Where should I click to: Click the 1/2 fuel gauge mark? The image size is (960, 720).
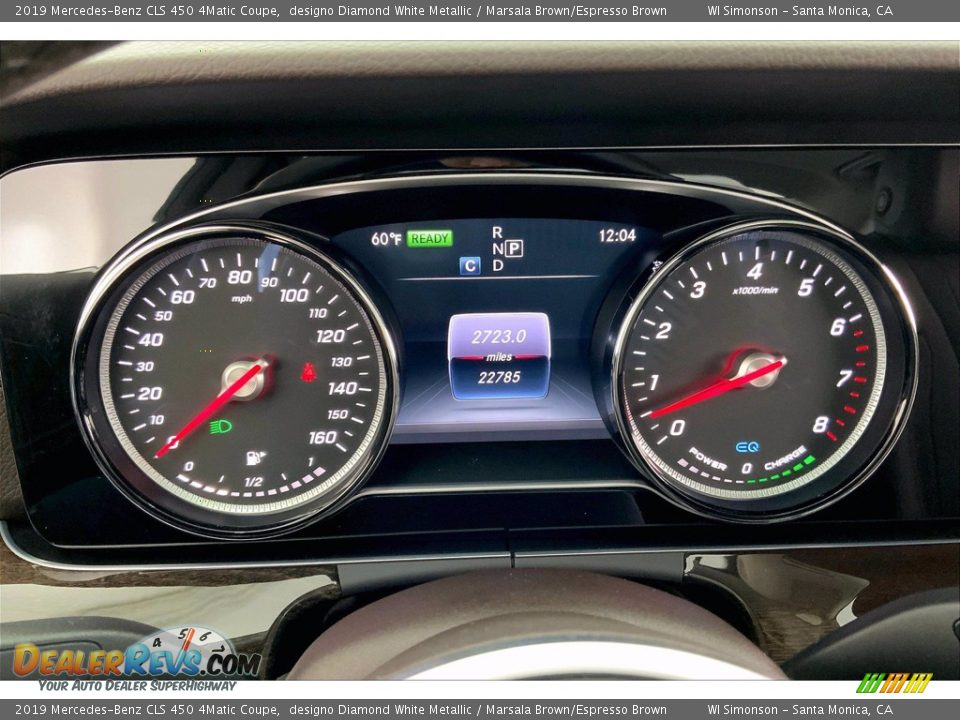click(x=253, y=482)
